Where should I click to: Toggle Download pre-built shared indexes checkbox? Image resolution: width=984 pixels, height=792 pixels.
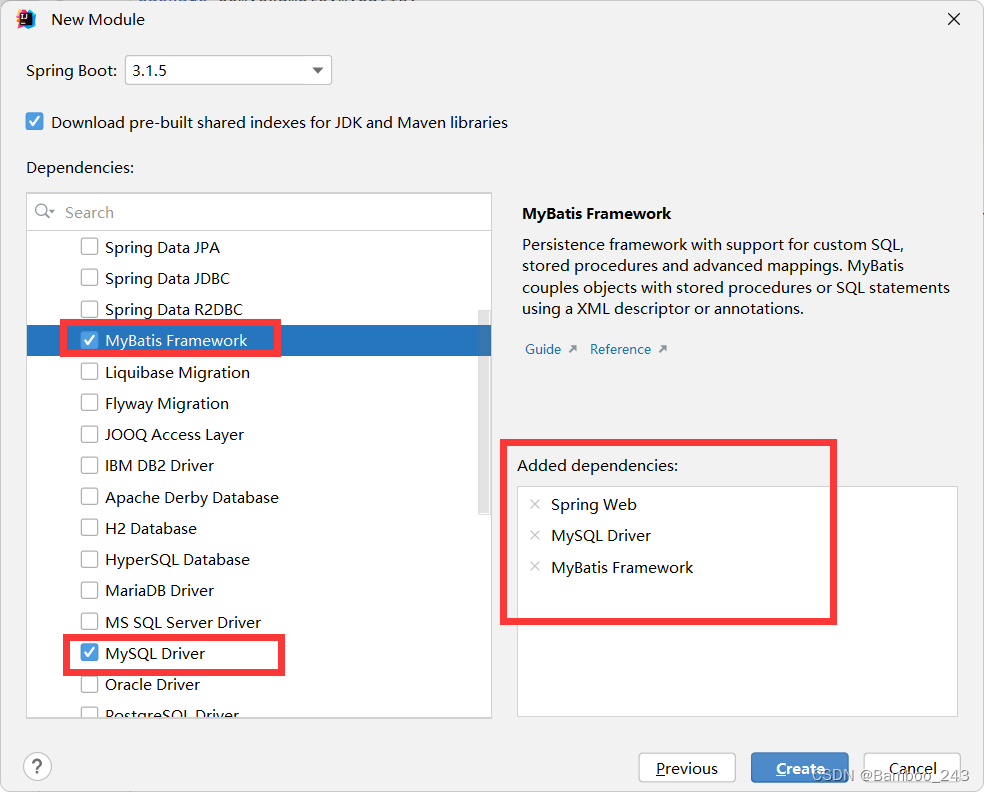(x=35, y=121)
